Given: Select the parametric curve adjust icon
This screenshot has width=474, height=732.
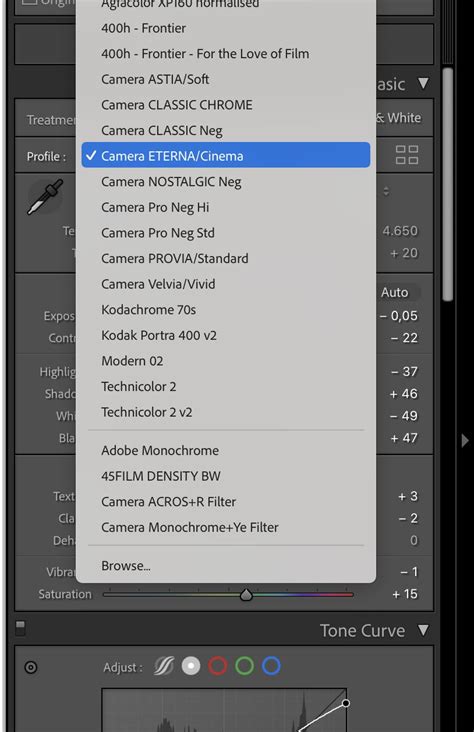Looking at the screenshot, I should pos(164,666).
